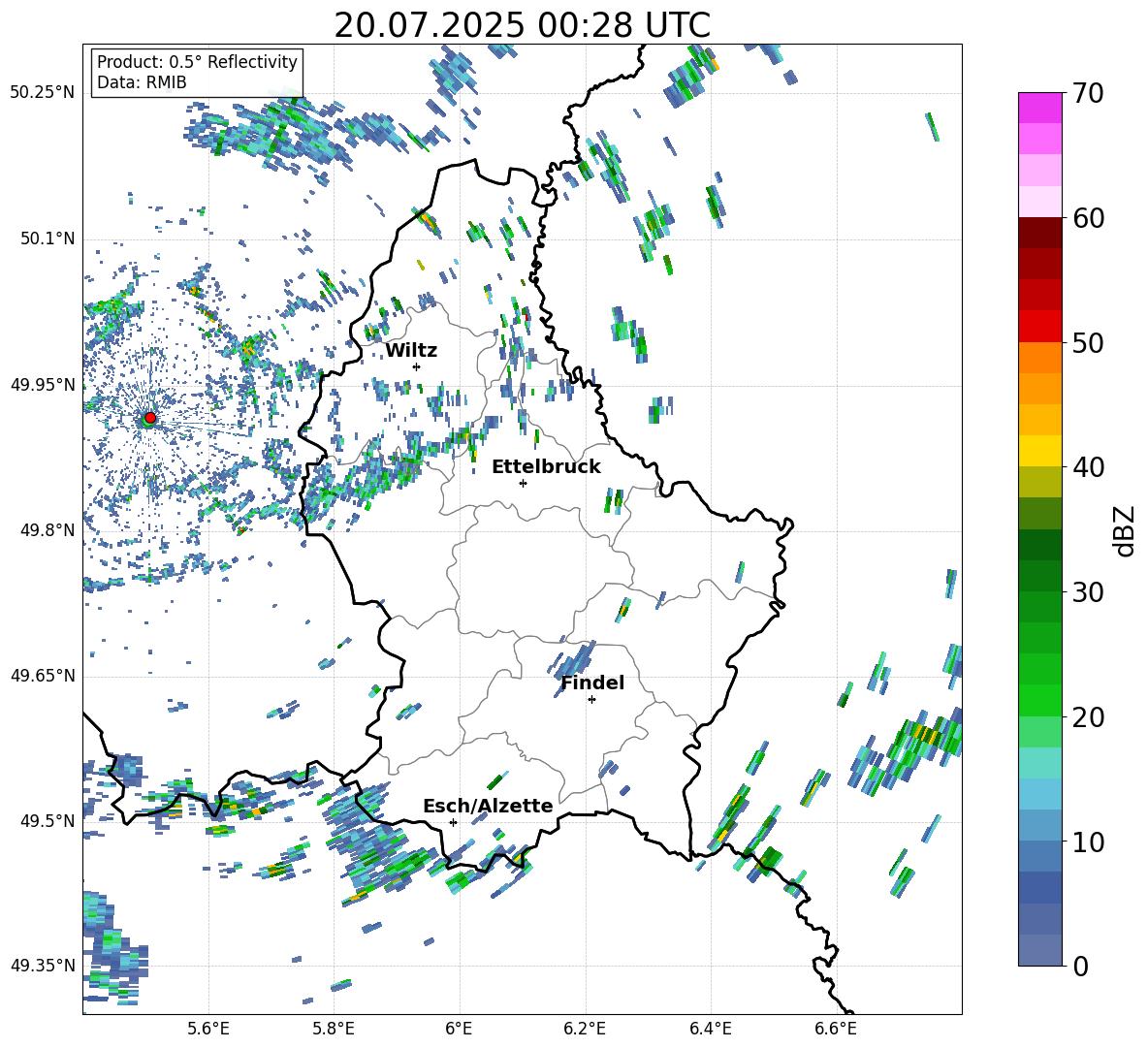
Task: Click the 49.65°N latitude label
Action: click(x=43, y=675)
